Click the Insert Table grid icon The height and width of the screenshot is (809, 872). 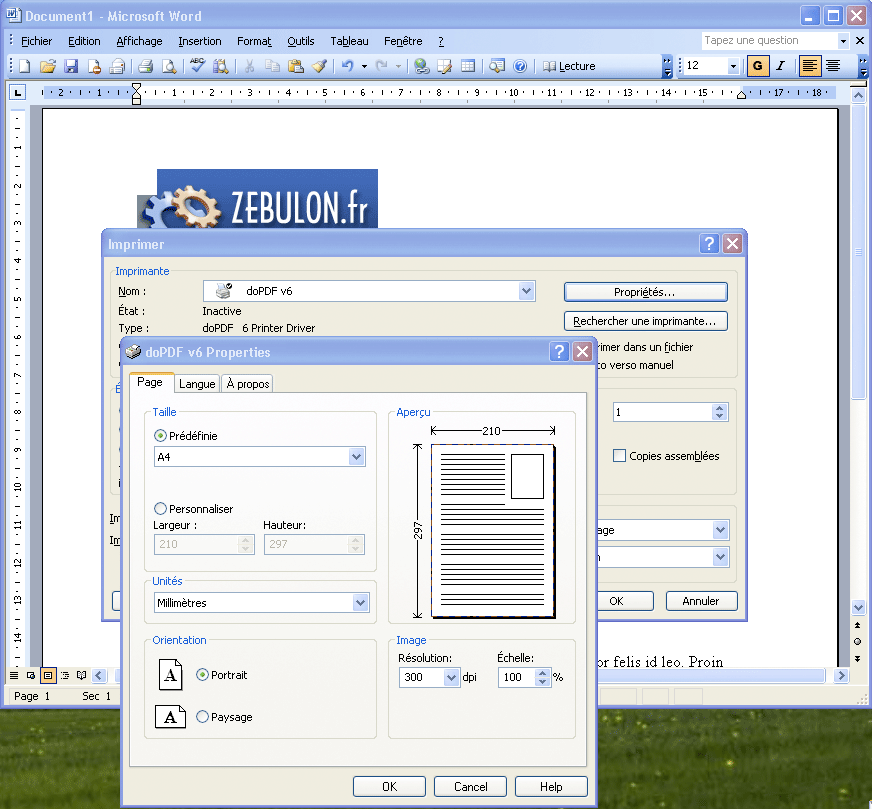(468, 66)
